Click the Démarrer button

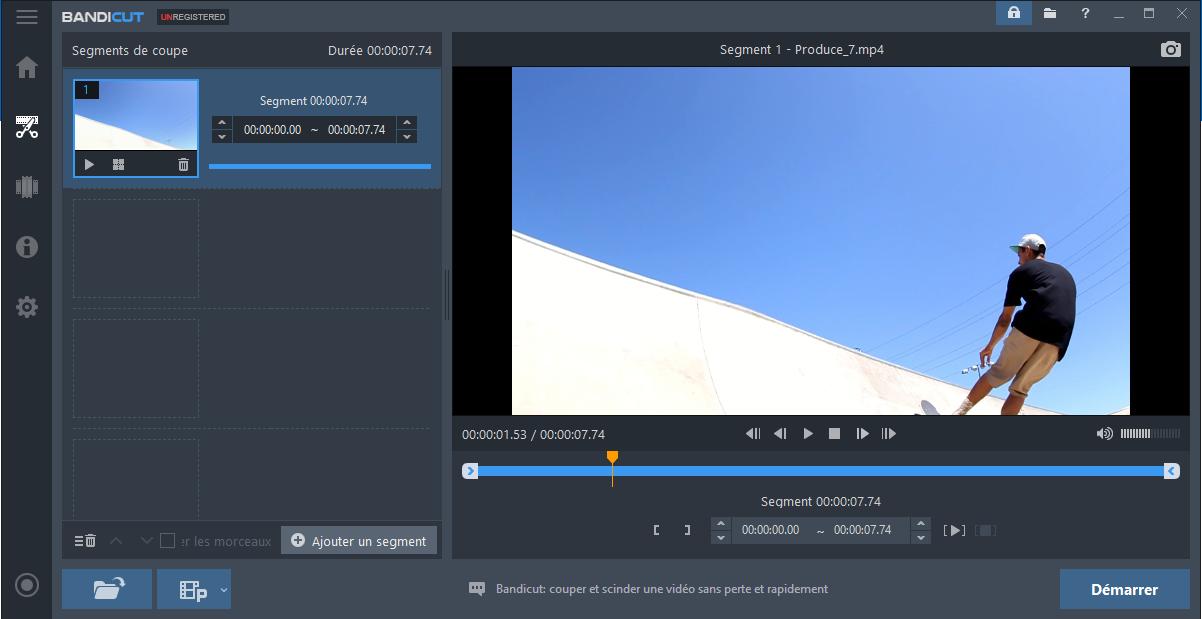pos(1124,589)
